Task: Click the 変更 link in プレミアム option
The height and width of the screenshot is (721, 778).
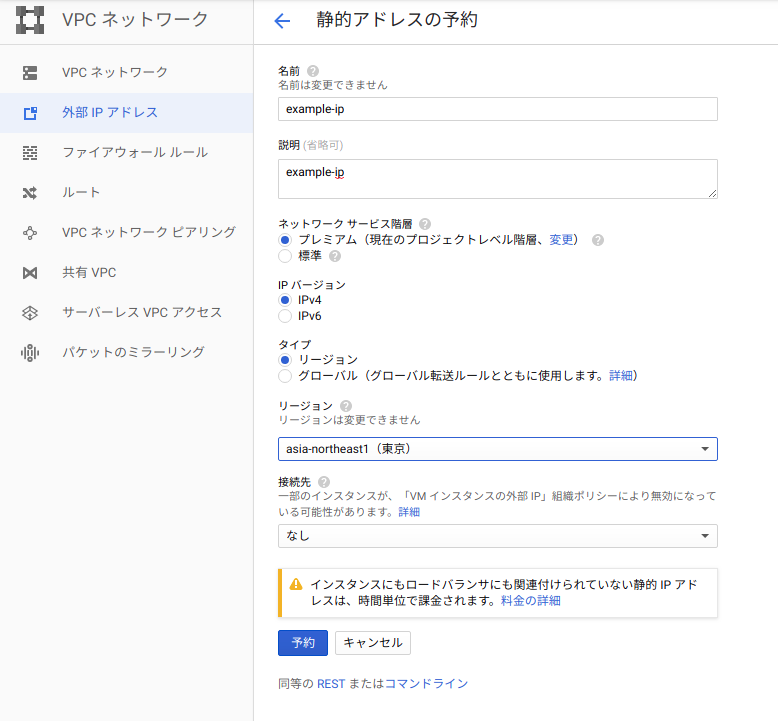Action: 561,240
